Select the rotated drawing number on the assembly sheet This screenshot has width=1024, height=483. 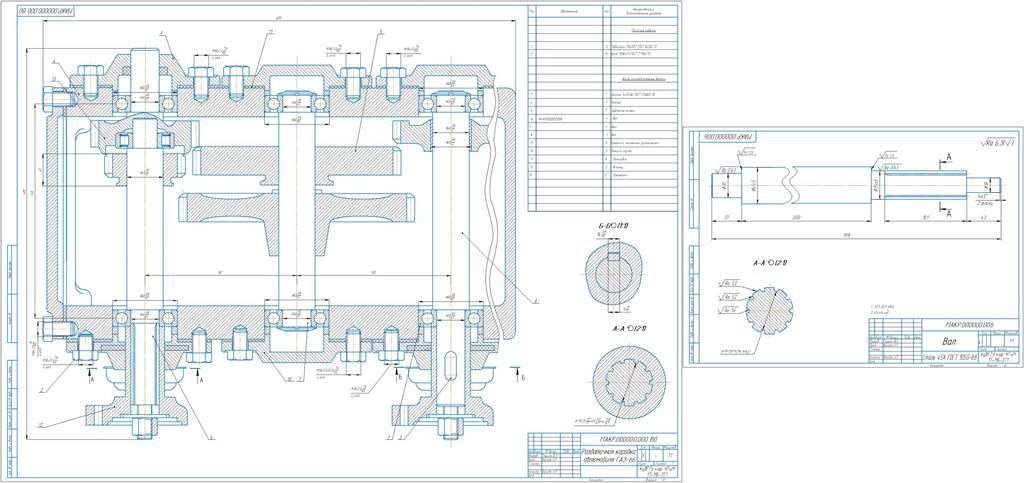[45, 12]
